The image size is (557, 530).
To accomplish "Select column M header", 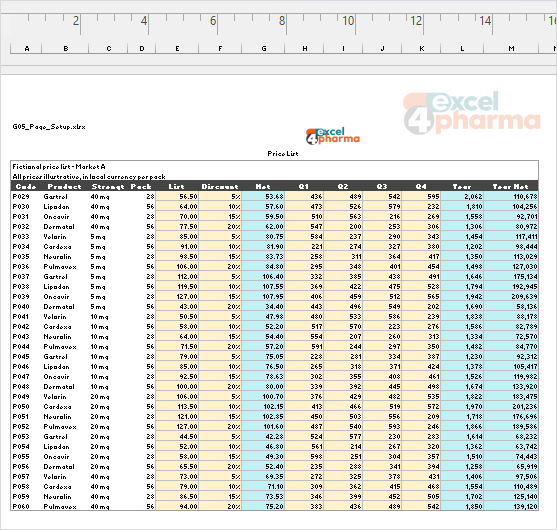I will 511,48.
